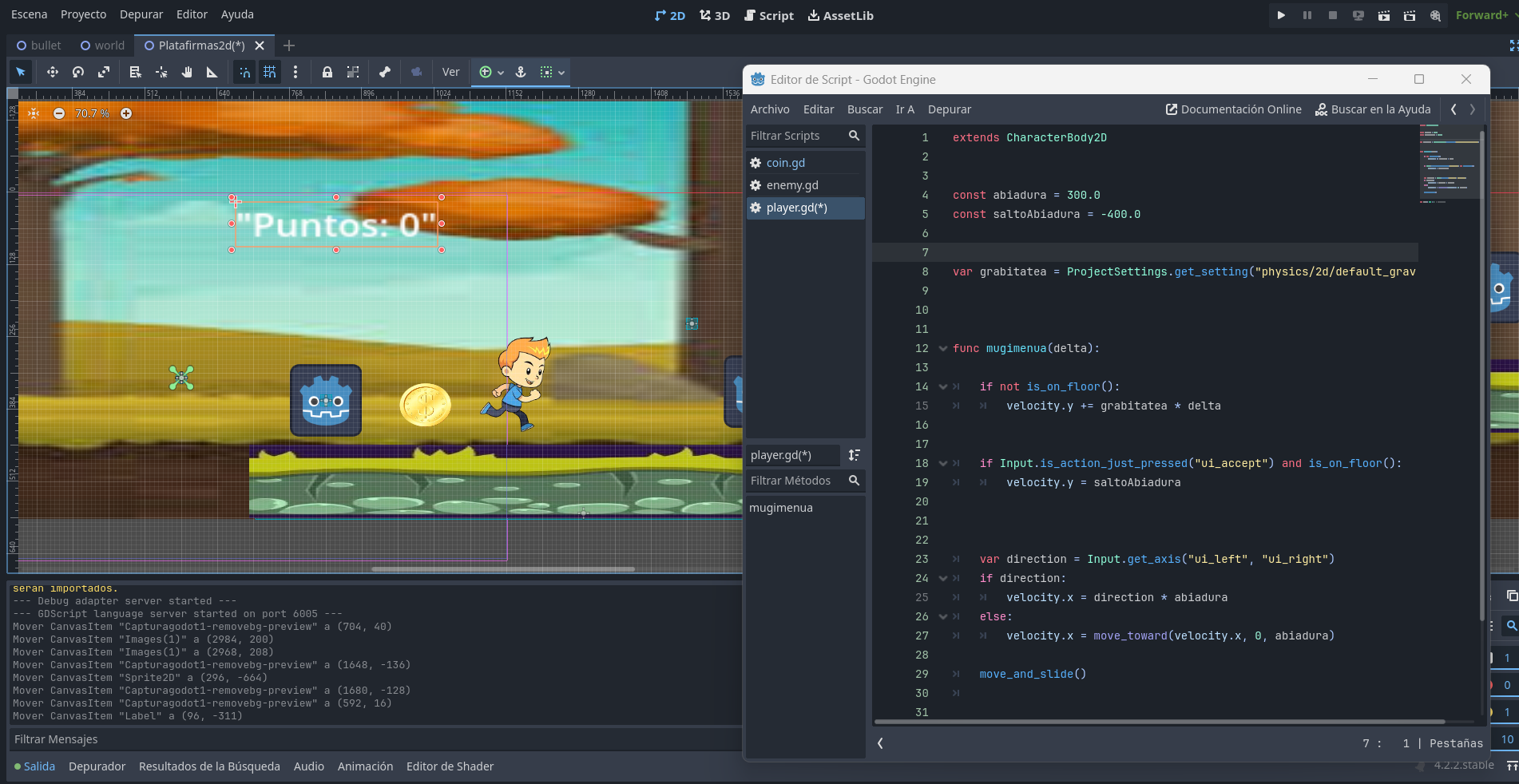Open the Proyecto menu
This screenshot has width=1519, height=784.
pyautogui.click(x=83, y=14)
